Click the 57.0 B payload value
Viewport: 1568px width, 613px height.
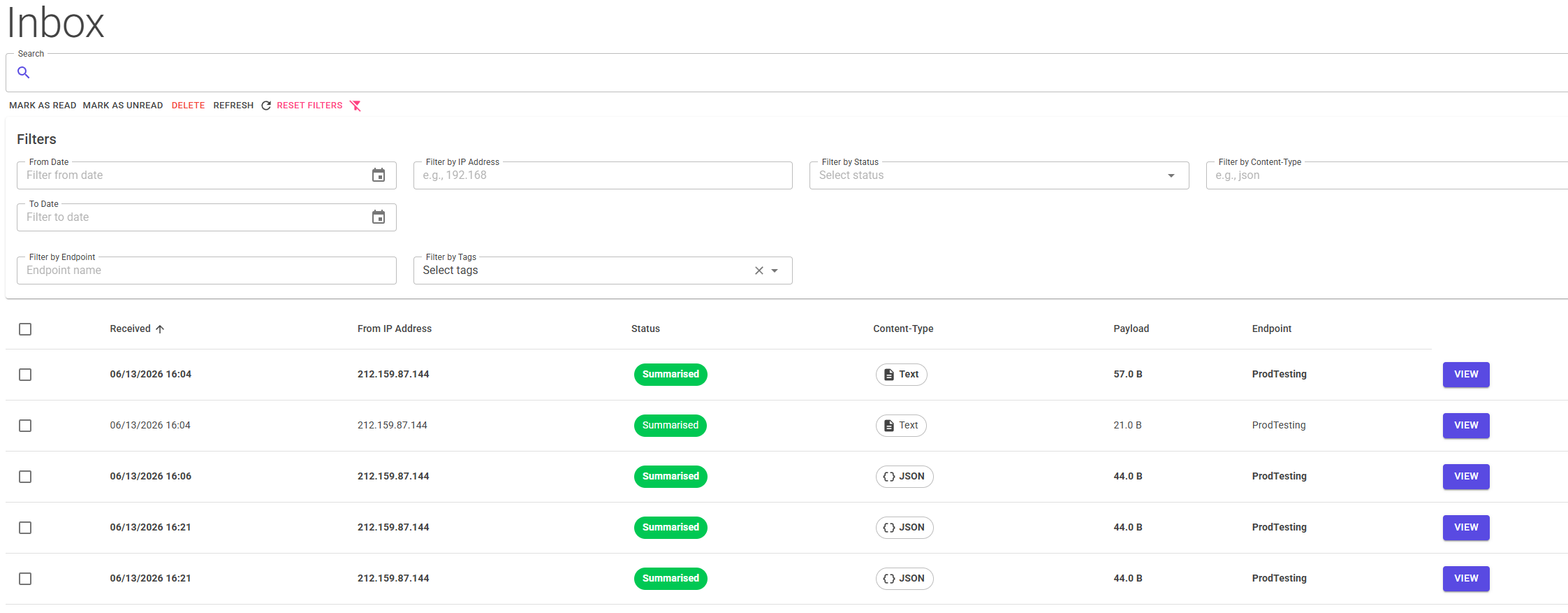click(1128, 375)
